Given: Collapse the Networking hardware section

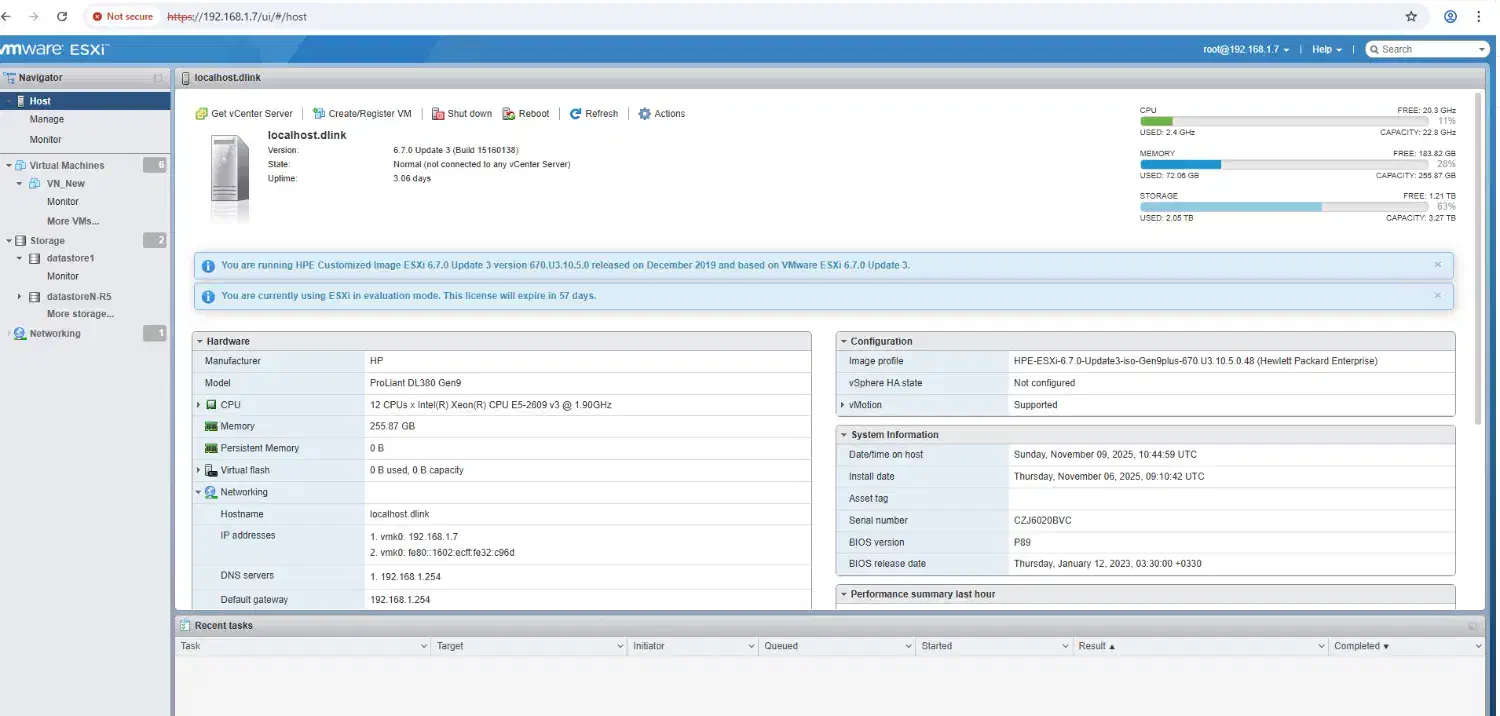Looking at the screenshot, I should click(x=199, y=492).
